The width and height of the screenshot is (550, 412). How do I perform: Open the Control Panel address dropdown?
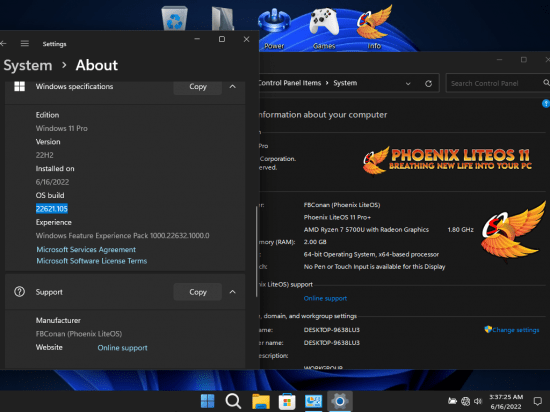click(x=408, y=83)
